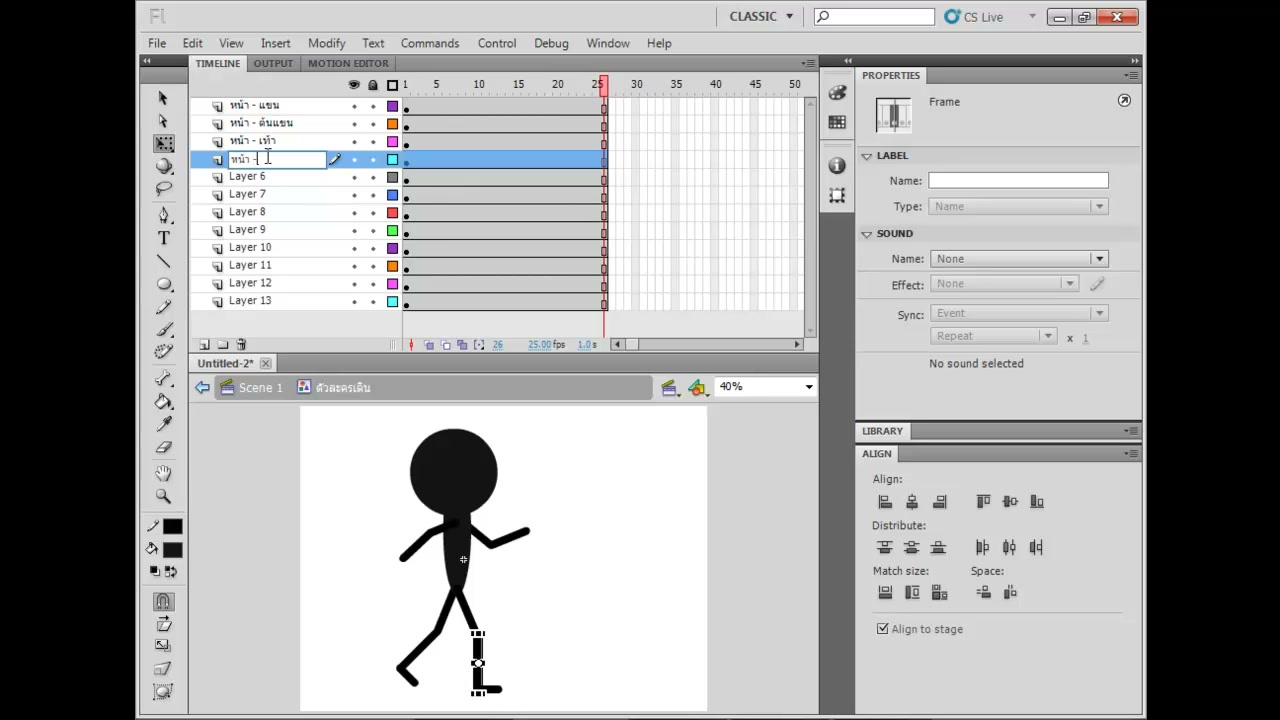The width and height of the screenshot is (1280, 720).
Task: Select the Eraser tool
Action: [x=164, y=447]
